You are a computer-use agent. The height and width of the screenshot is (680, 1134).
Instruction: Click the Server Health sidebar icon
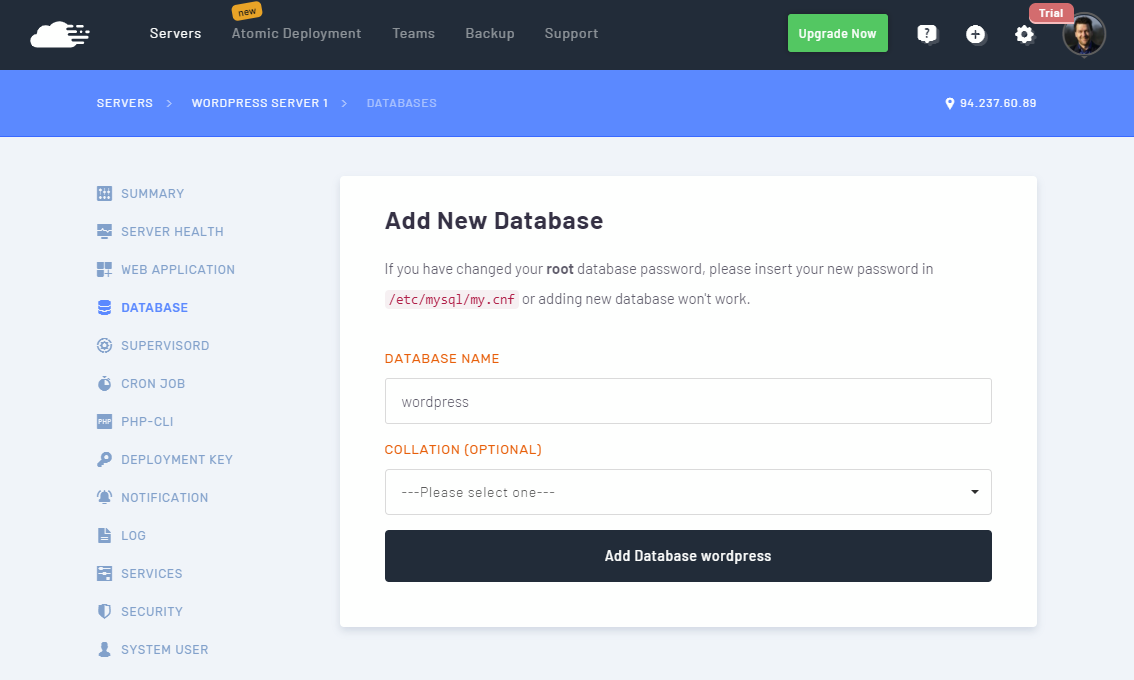[105, 232]
